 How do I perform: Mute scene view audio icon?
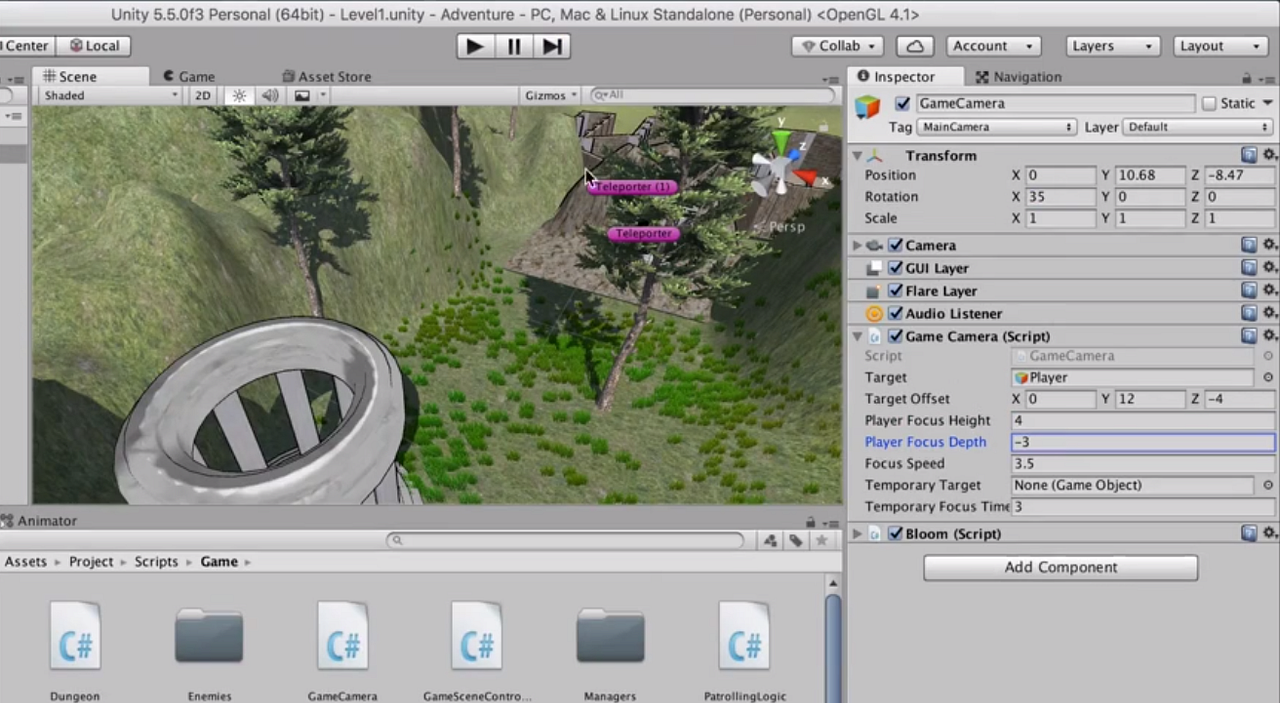270,95
